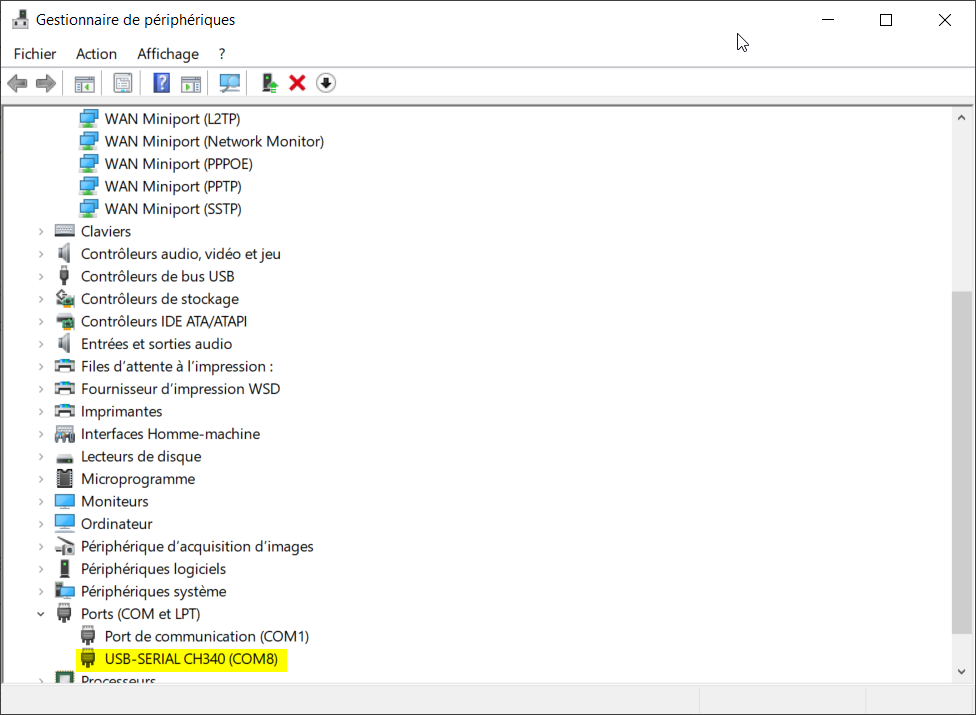The height and width of the screenshot is (715, 976).
Task: Click the Claviers keyboard icon
Action: (65, 231)
